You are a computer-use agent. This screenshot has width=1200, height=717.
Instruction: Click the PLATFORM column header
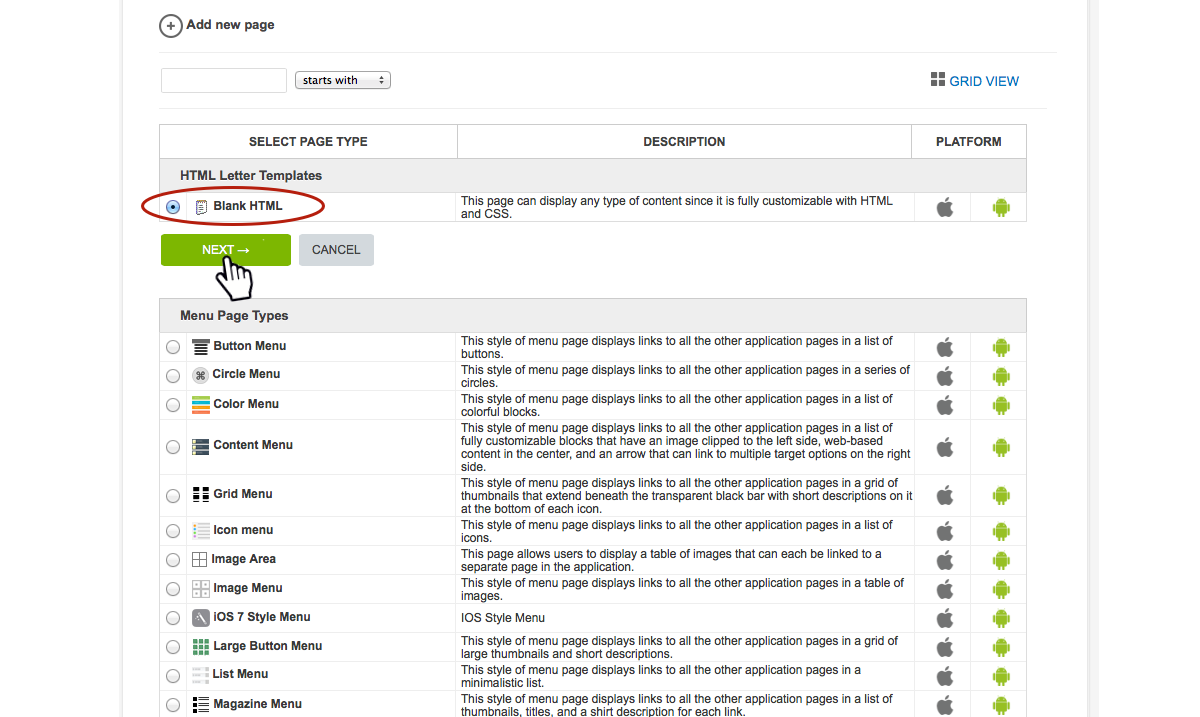point(969,141)
